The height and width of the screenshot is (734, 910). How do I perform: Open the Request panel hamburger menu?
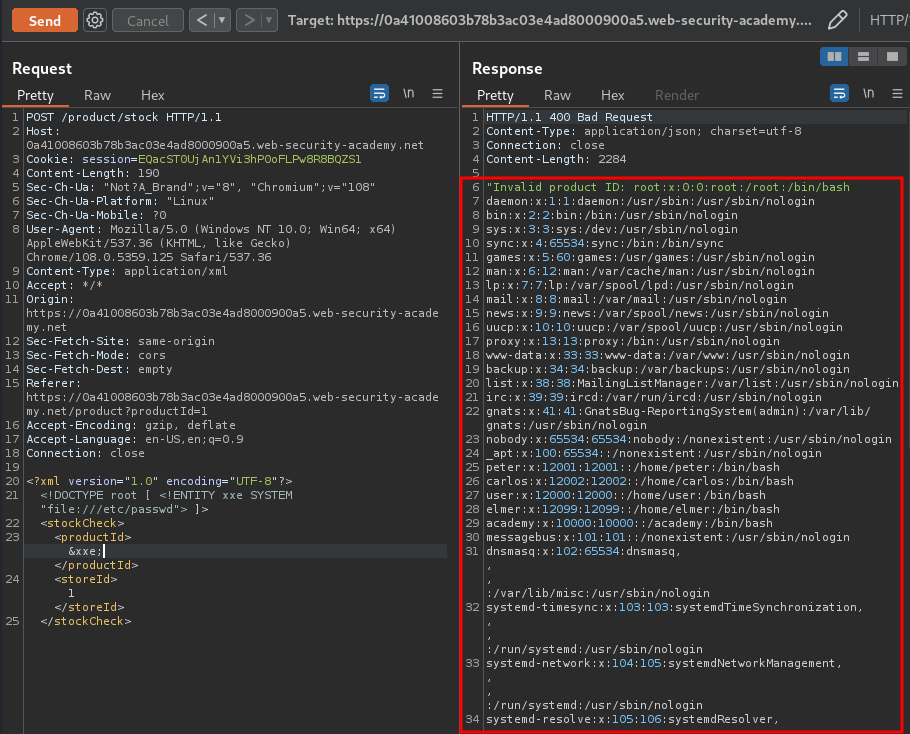[438, 93]
